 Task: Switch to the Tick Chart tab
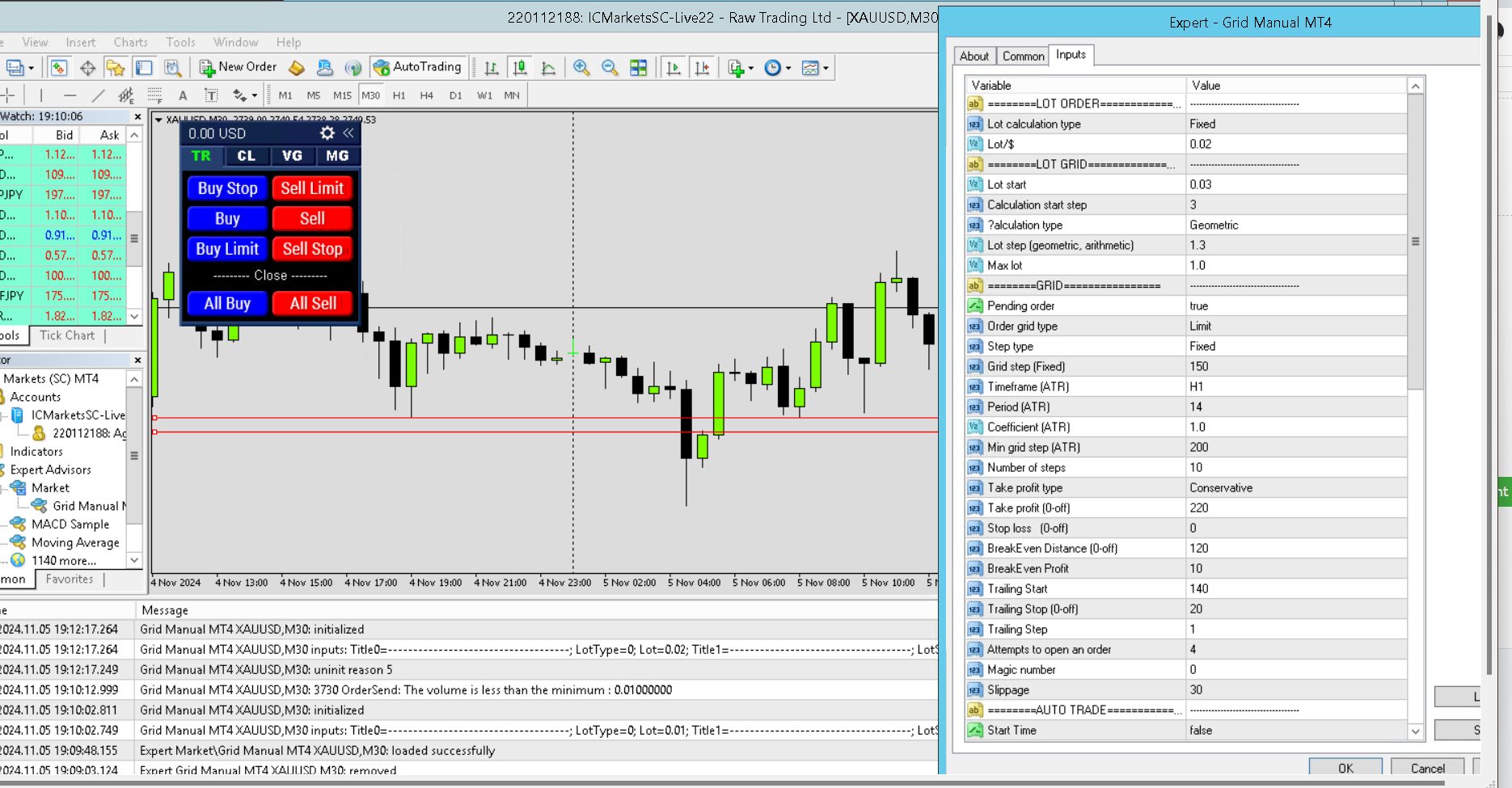pyautogui.click(x=68, y=335)
